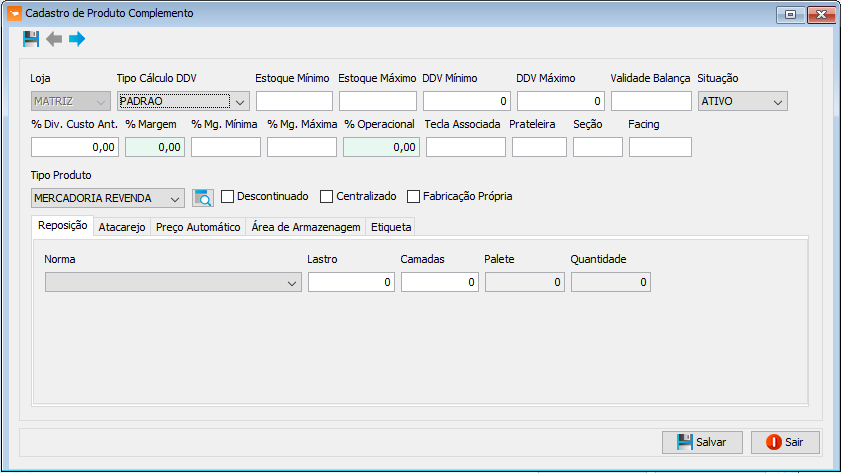Click the % Margem field
841x473 pixels.
[155, 147]
